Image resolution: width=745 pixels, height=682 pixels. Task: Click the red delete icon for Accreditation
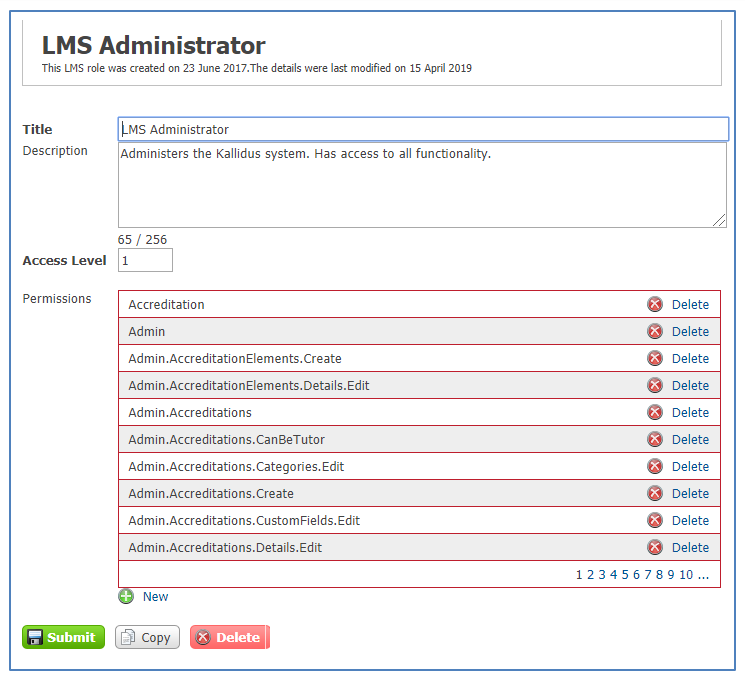click(655, 305)
